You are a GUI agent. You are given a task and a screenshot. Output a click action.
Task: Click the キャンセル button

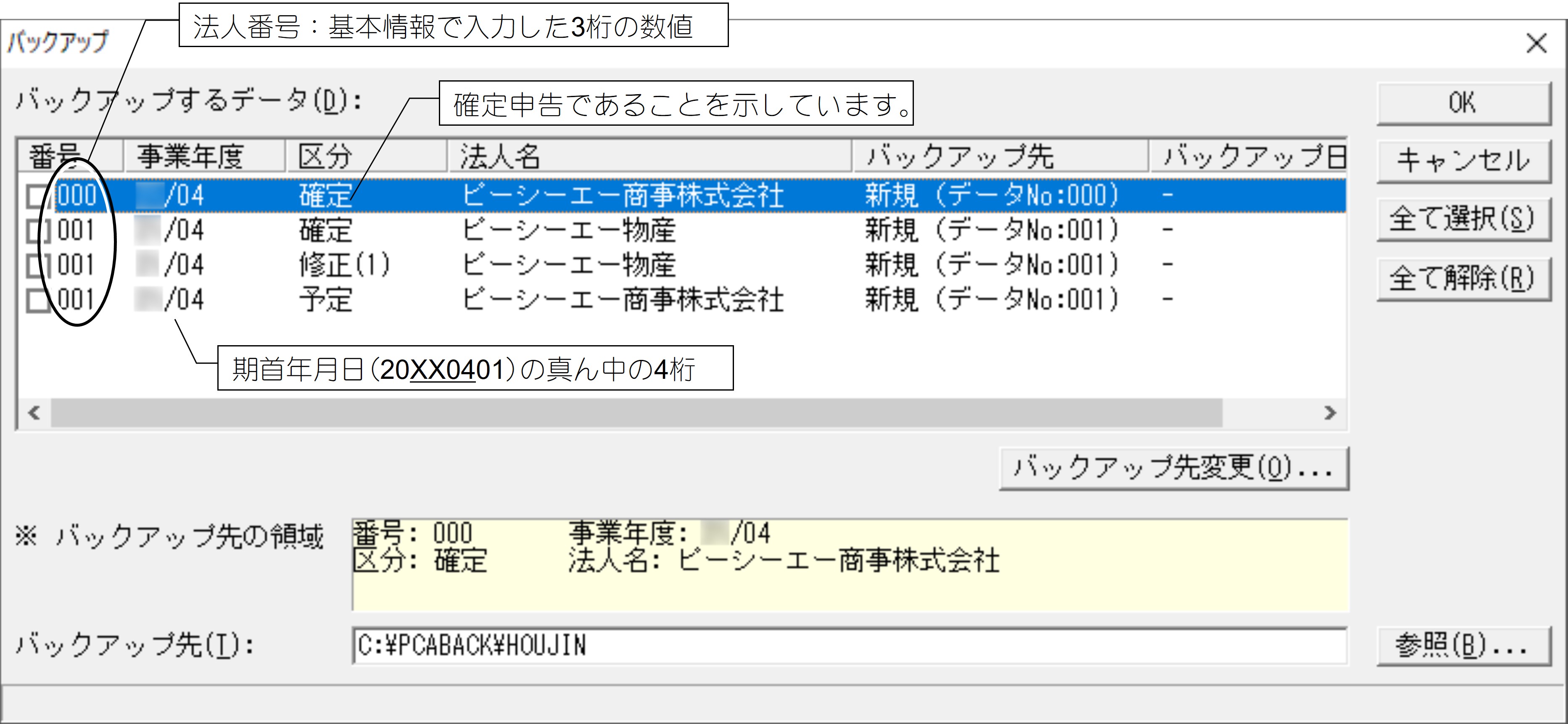click(1462, 161)
